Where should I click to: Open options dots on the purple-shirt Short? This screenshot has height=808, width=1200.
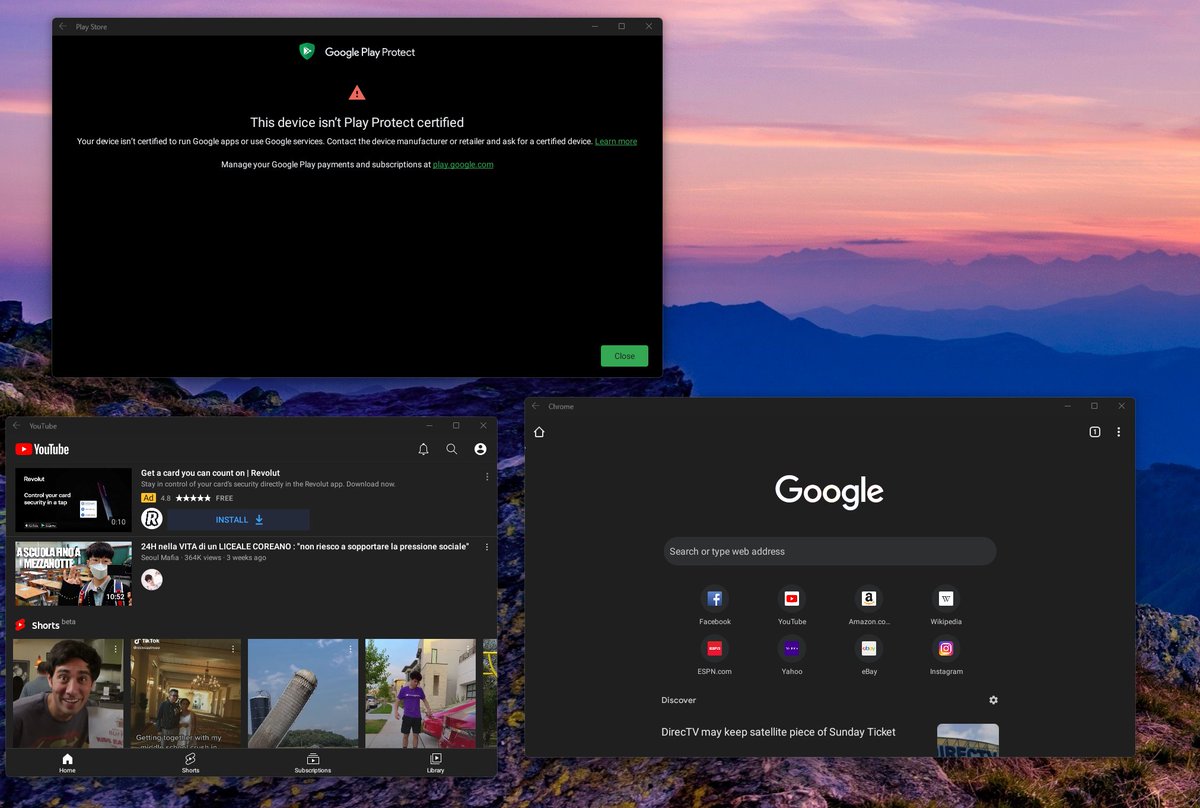(x=467, y=650)
